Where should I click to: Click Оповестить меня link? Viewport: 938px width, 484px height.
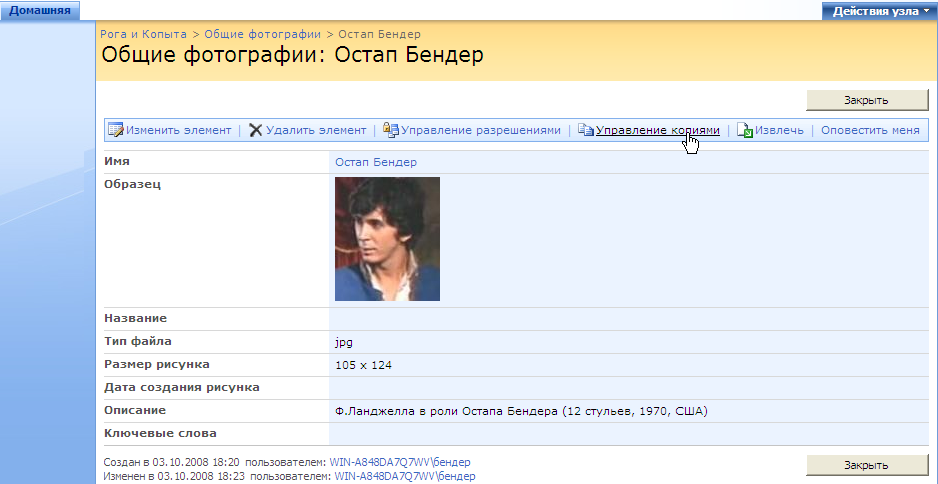pos(870,130)
